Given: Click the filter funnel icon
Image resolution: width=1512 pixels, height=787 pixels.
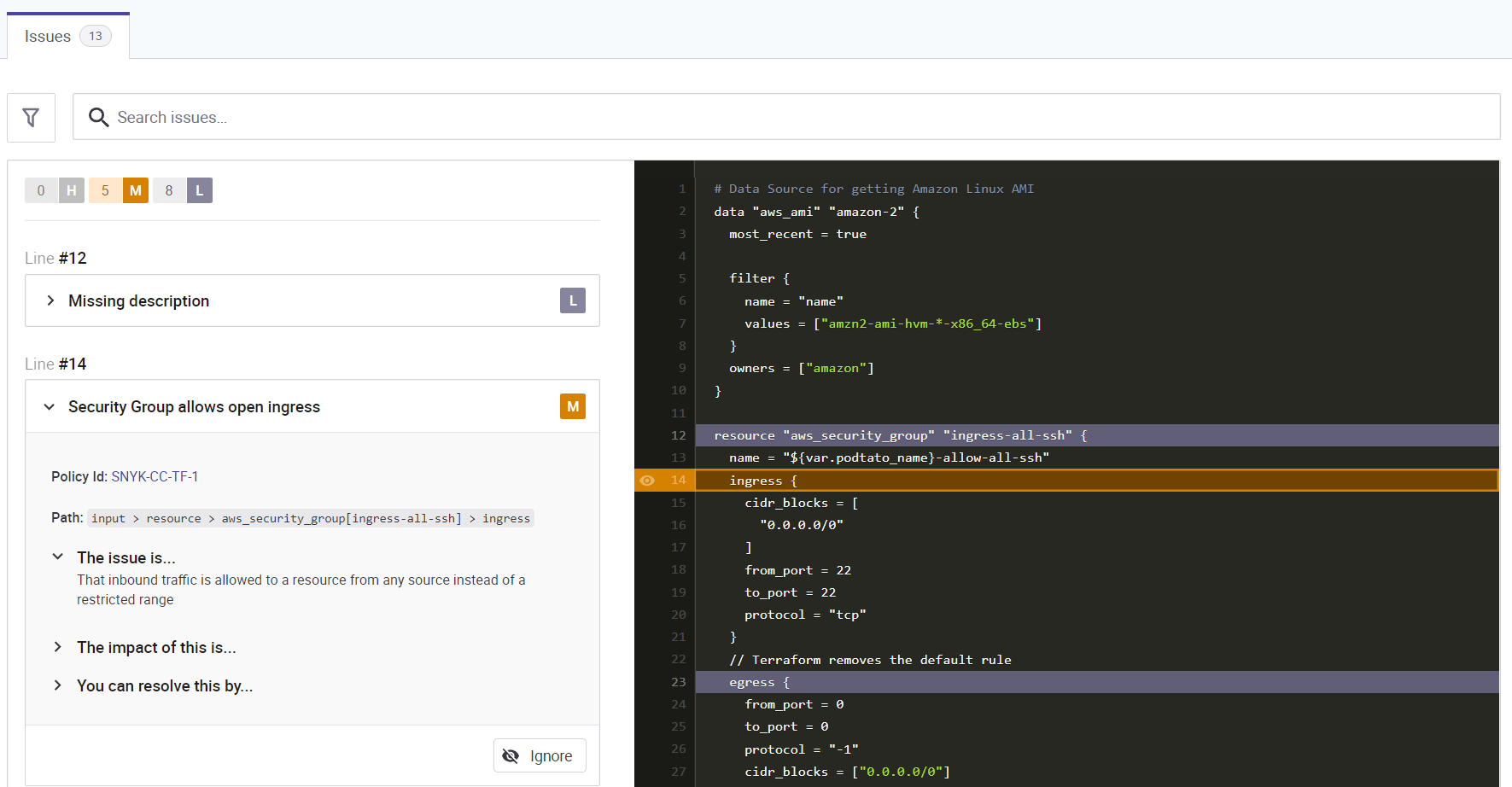Looking at the screenshot, I should [x=31, y=117].
